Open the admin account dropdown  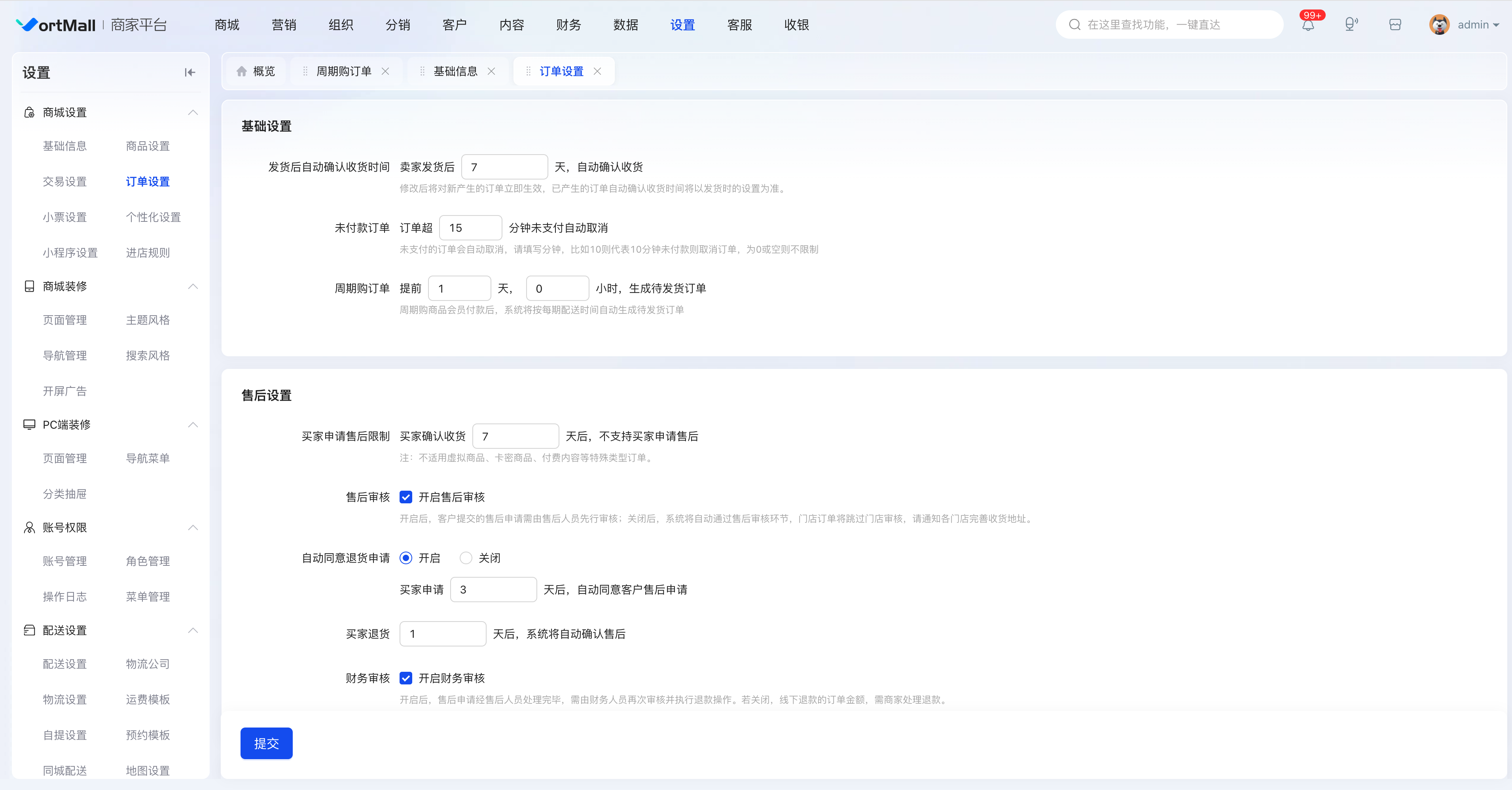click(1478, 25)
